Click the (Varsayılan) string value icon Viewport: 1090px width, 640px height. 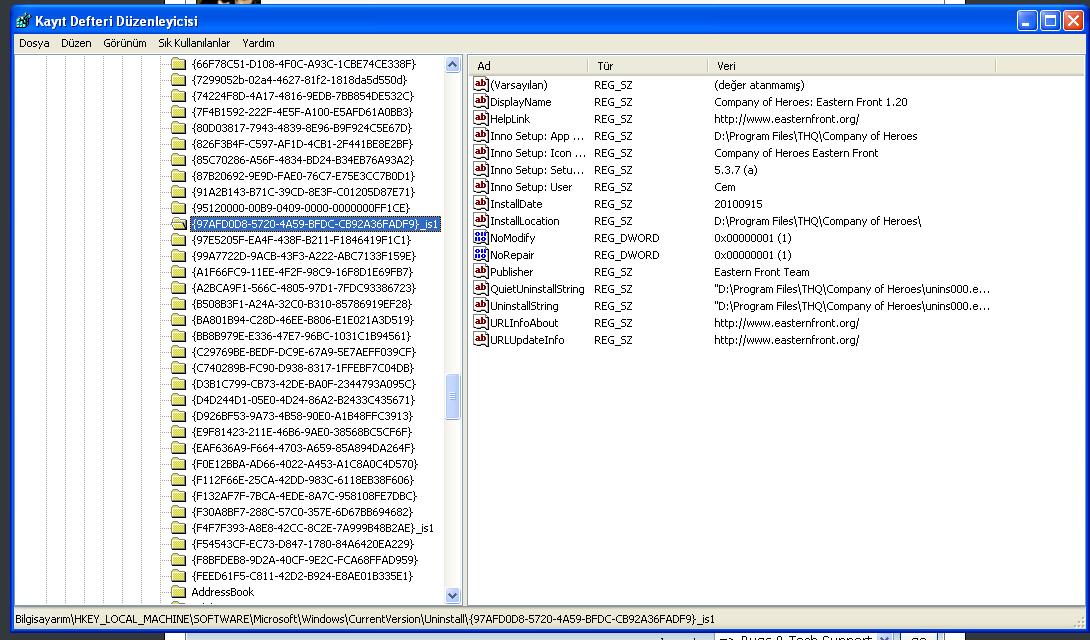point(480,84)
